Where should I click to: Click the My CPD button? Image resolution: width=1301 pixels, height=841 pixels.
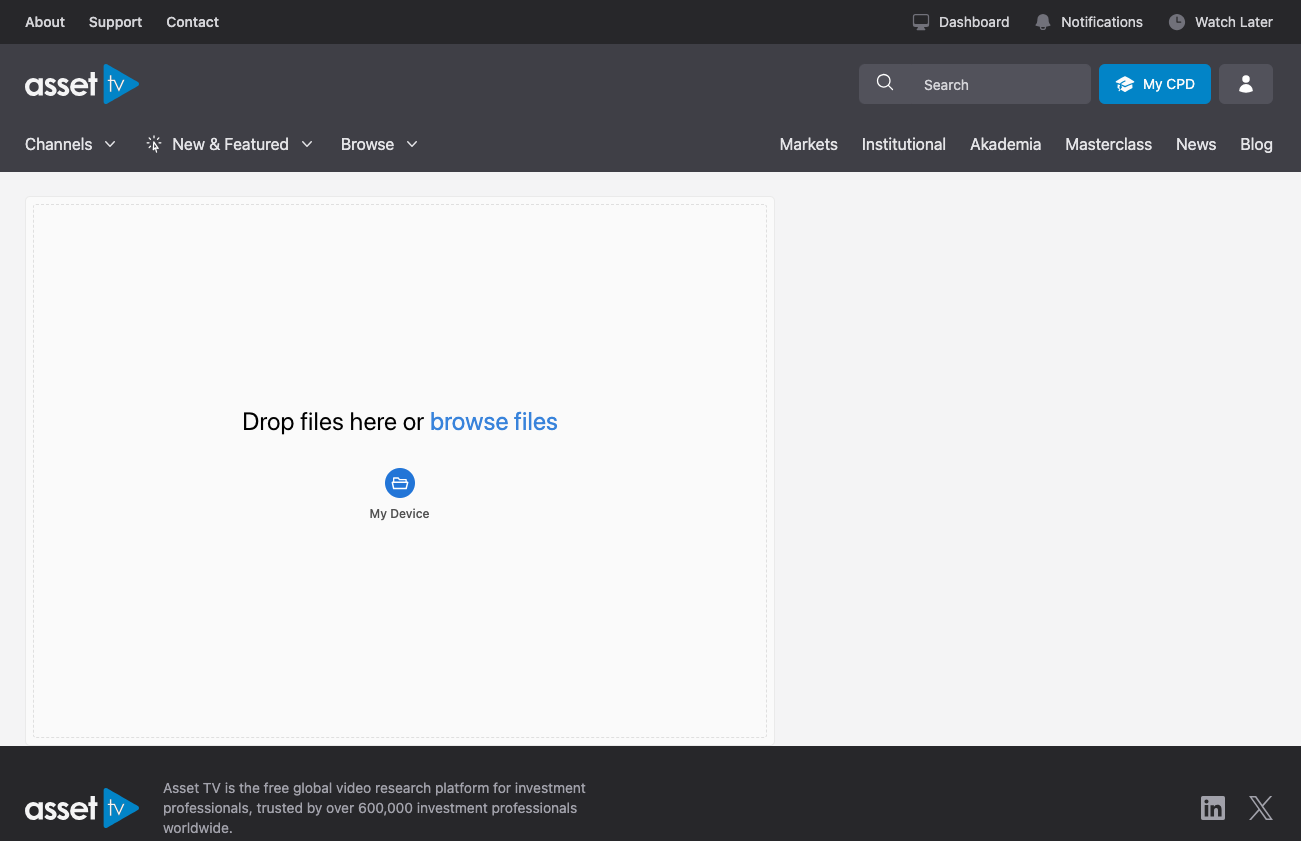(1154, 85)
